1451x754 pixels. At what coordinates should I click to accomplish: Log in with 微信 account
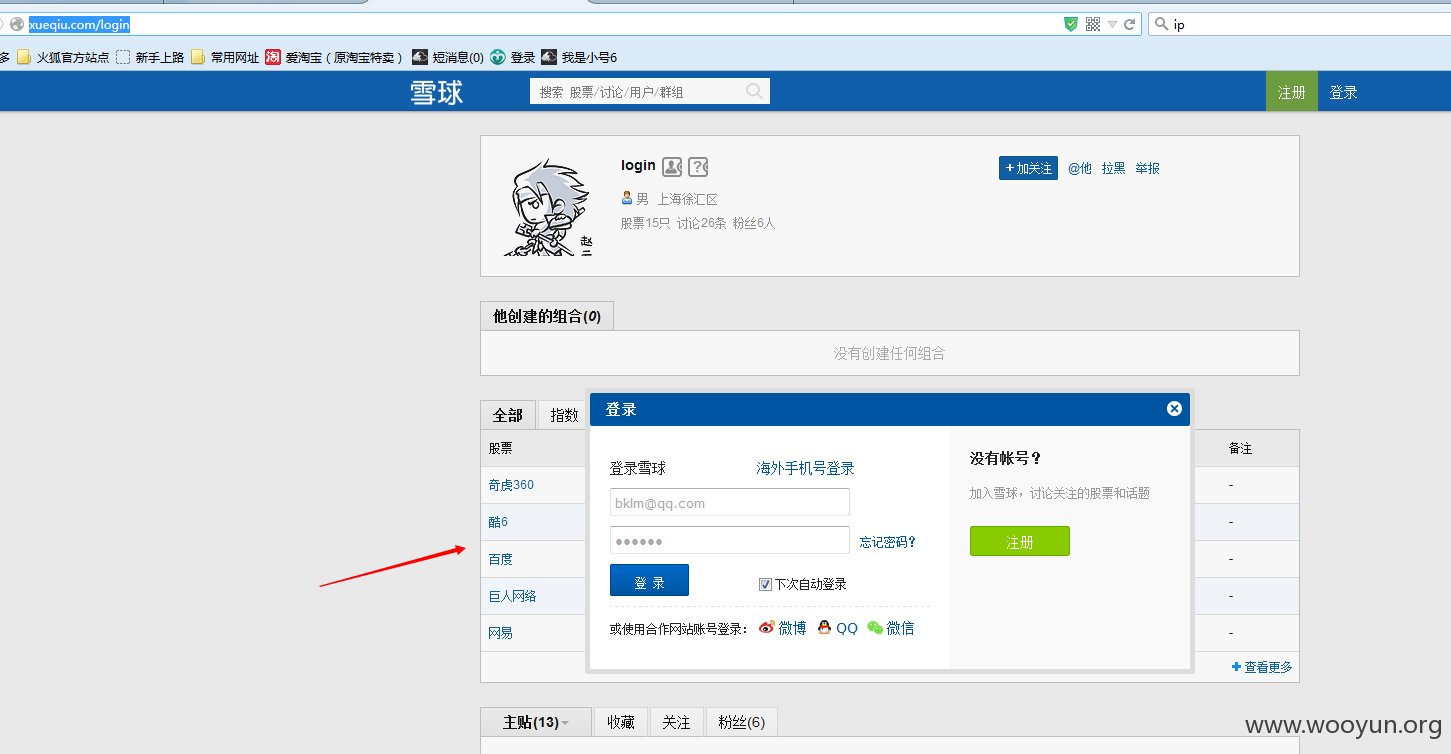(890, 628)
